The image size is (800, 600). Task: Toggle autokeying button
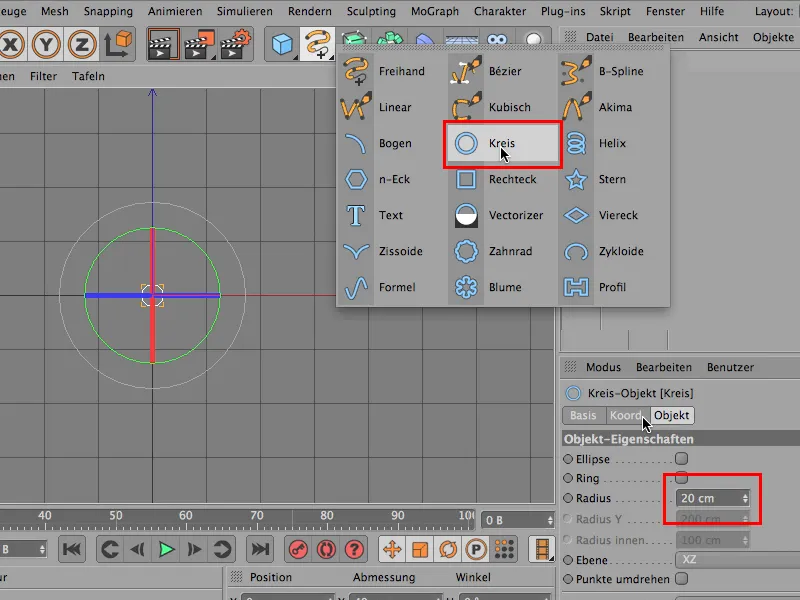click(x=326, y=549)
